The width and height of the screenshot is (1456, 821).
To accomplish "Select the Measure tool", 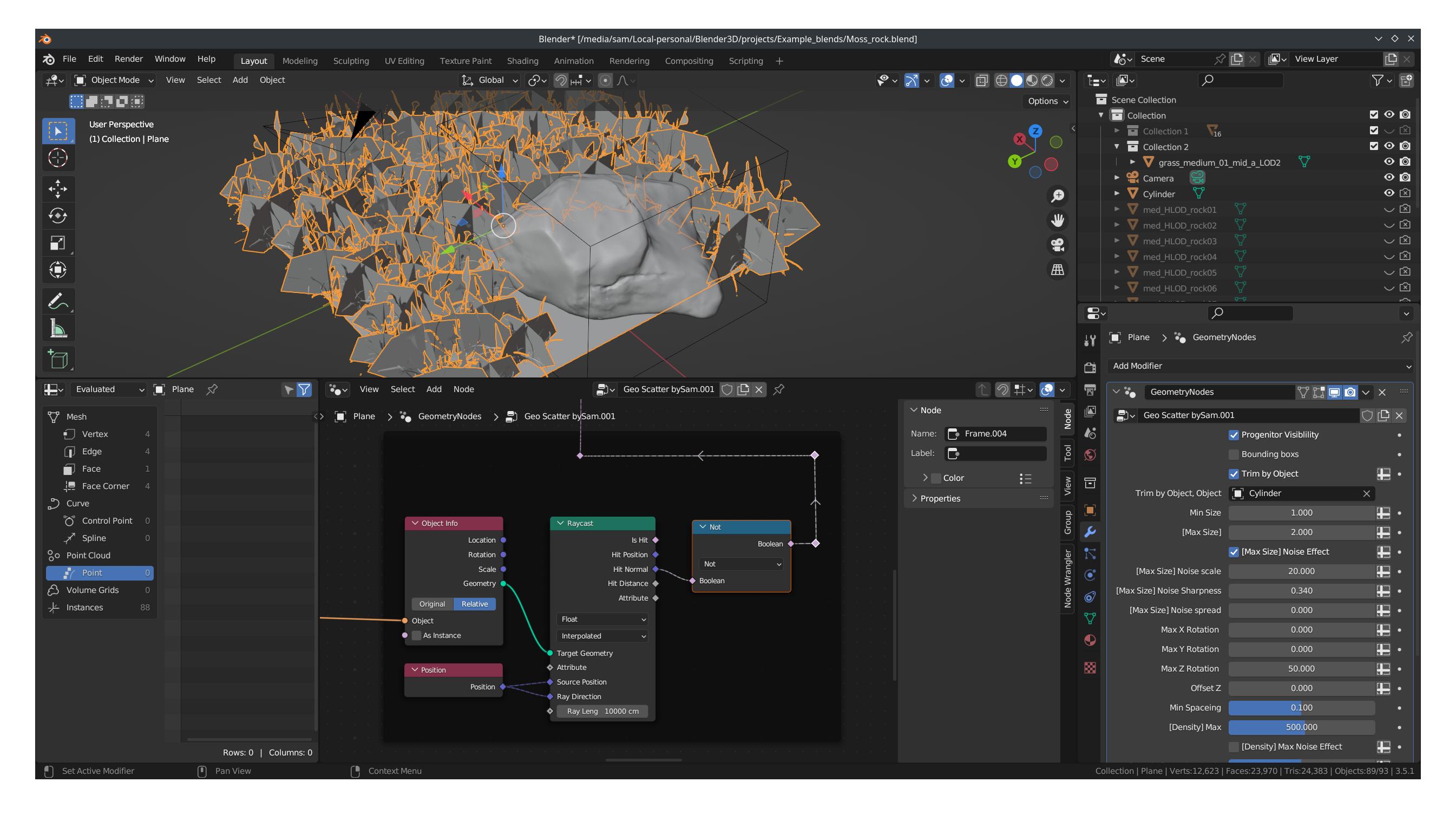I will tap(58, 329).
